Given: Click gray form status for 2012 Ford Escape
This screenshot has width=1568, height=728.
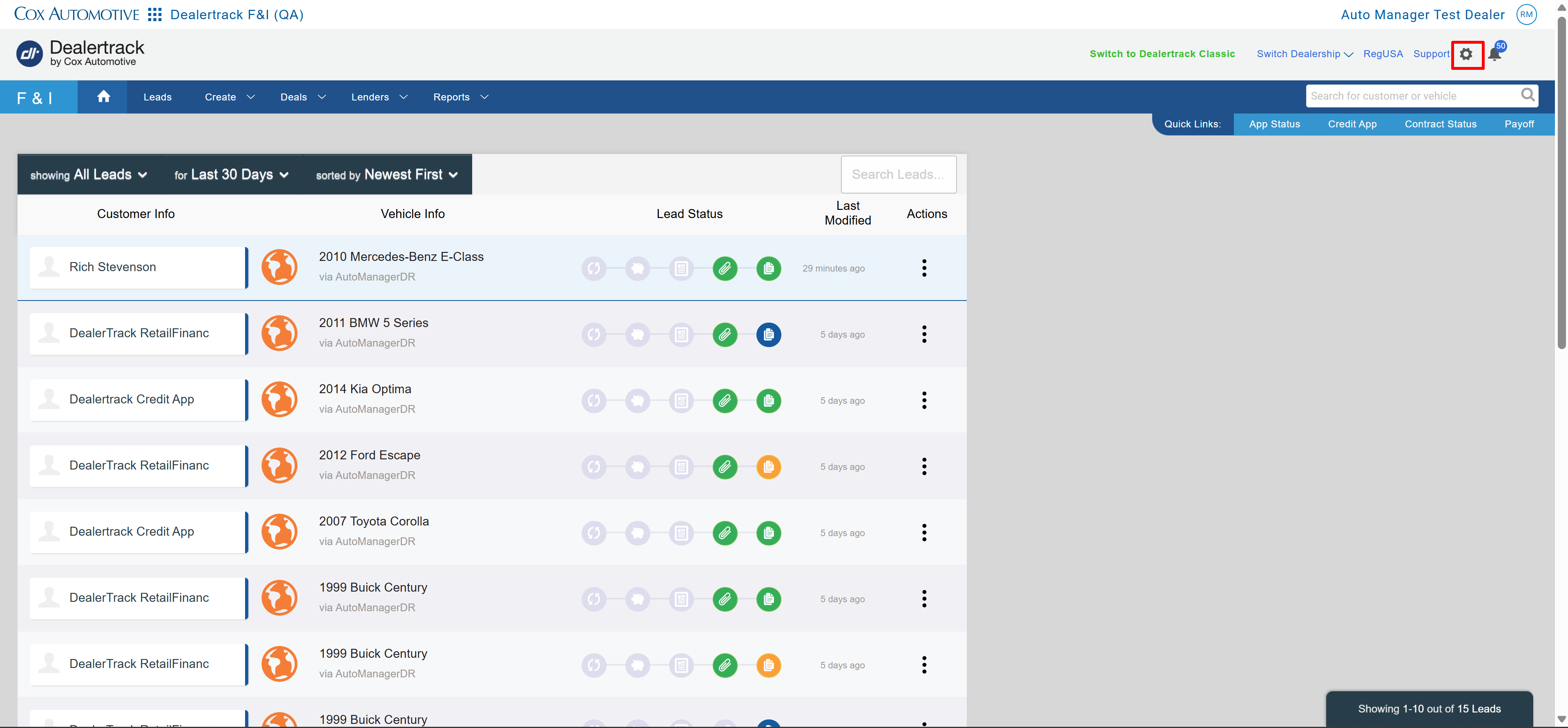Looking at the screenshot, I should pyautogui.click(x=681, y=467).
